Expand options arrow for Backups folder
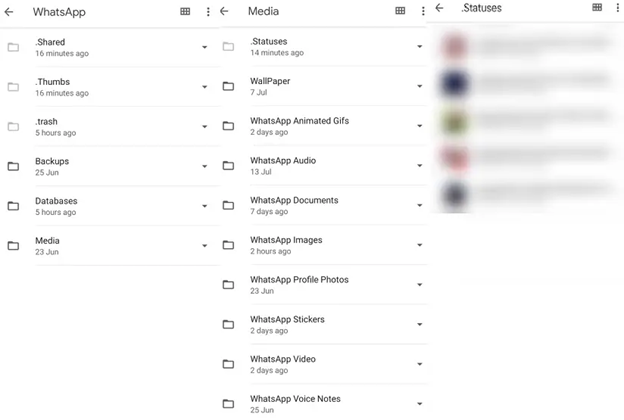The height and width of the screenshot is (420, 624). click(205, 166)
